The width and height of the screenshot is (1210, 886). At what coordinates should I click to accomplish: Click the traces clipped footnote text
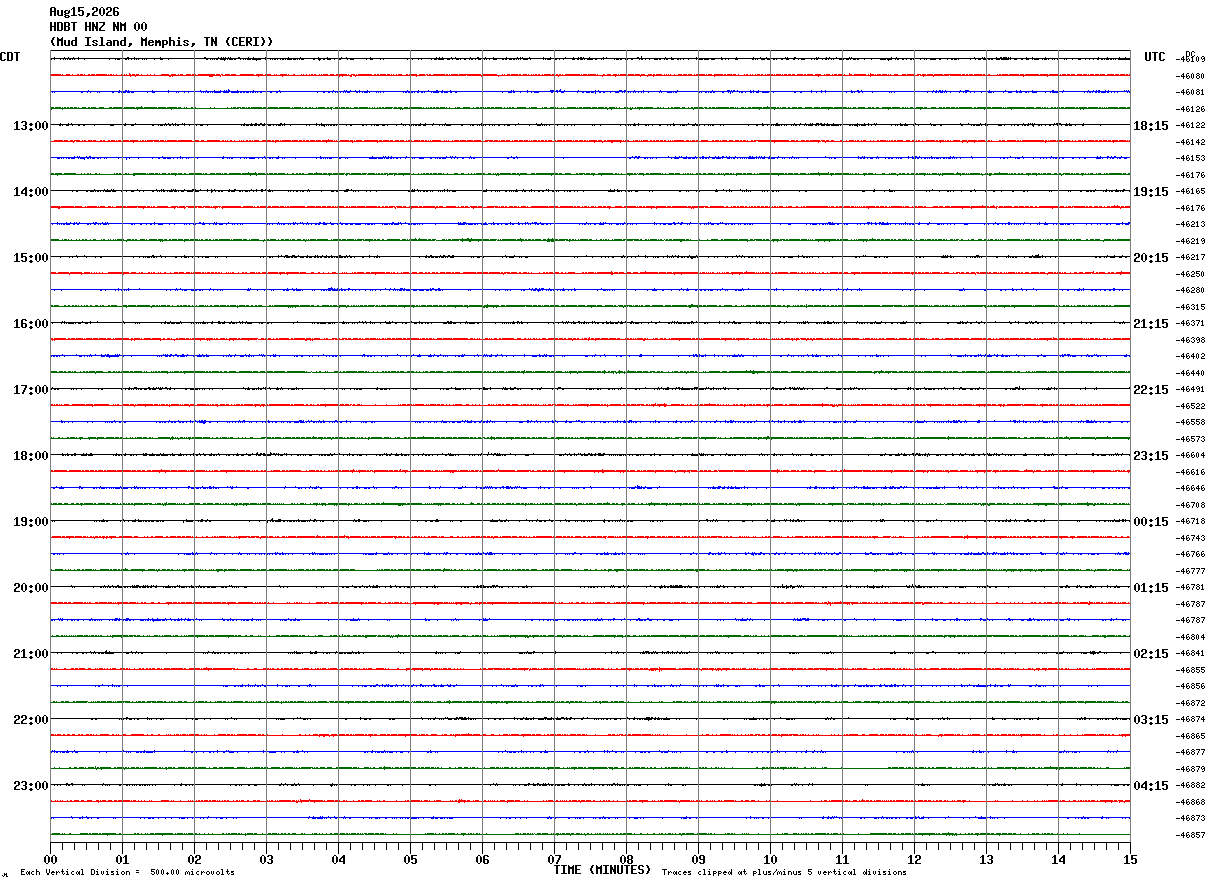pyautogui.click(x=784, y=873)
